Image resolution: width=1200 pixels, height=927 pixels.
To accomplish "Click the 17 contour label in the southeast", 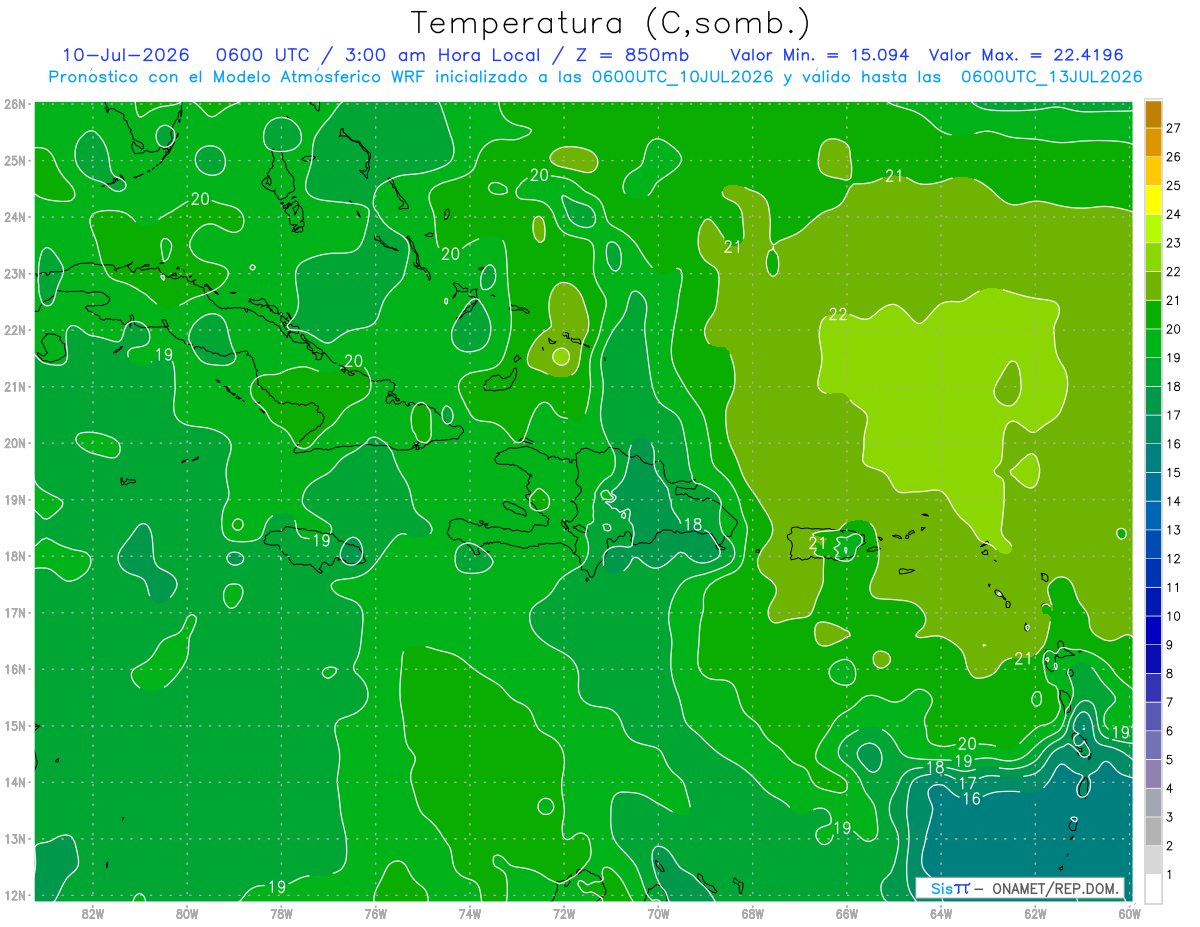I will pos(967,783).
